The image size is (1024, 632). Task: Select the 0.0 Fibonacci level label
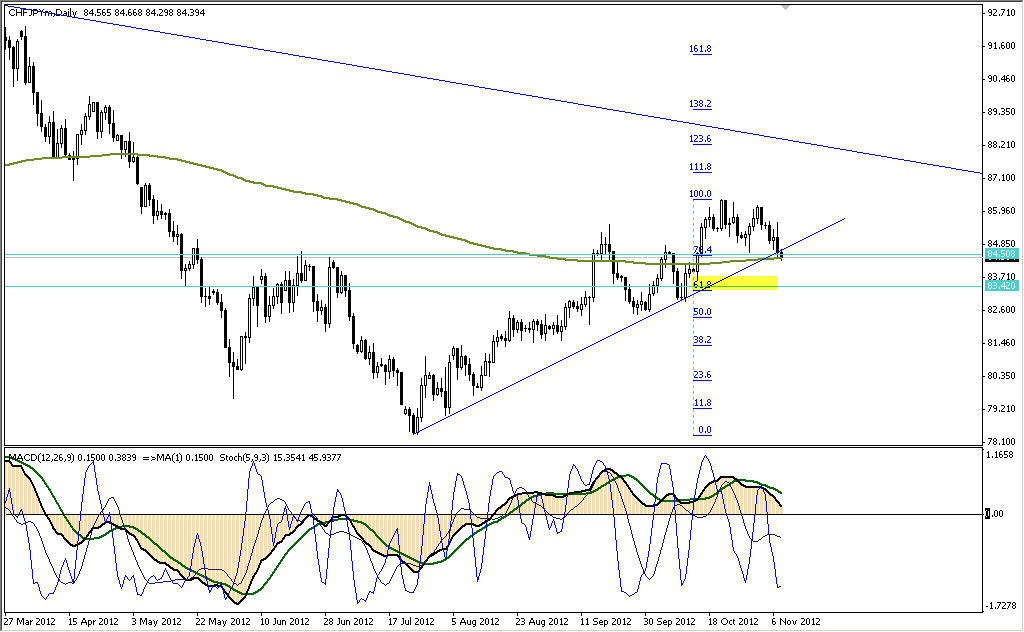pos(705,430)
